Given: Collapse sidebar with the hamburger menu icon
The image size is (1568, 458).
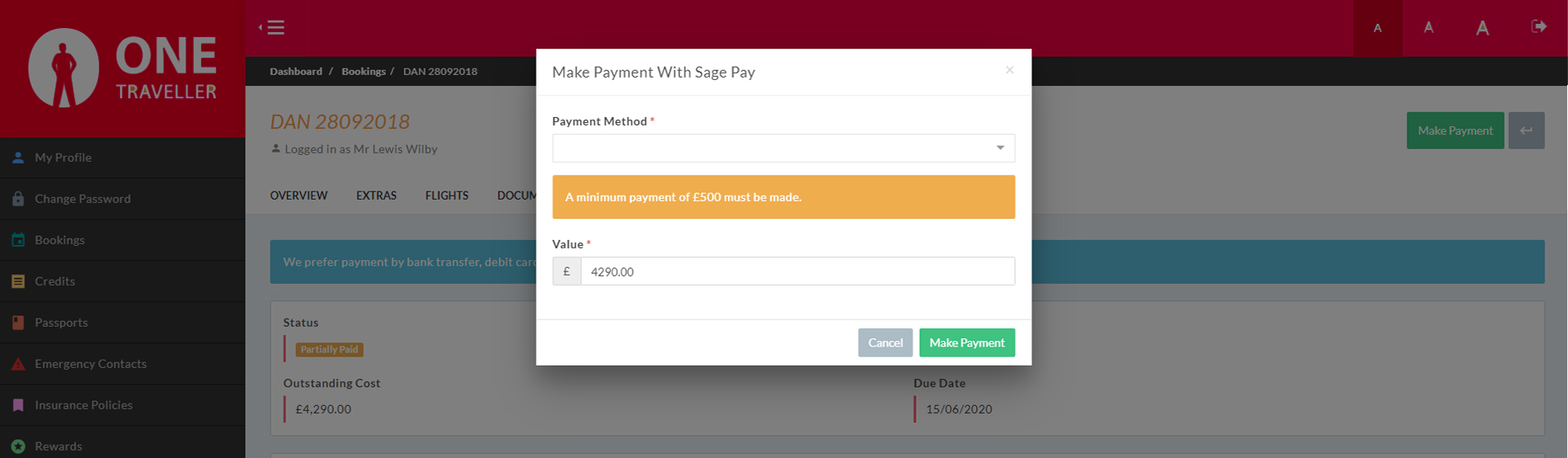Looking at the screenshot, I should (272, 27).
